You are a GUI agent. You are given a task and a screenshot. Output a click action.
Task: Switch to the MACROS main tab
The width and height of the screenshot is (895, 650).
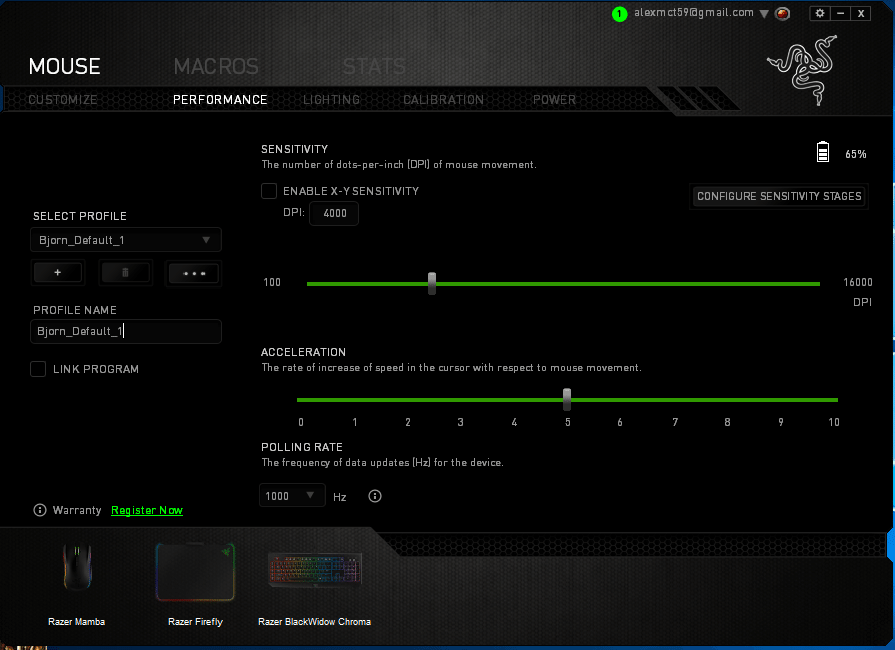[x=216, y=66]
